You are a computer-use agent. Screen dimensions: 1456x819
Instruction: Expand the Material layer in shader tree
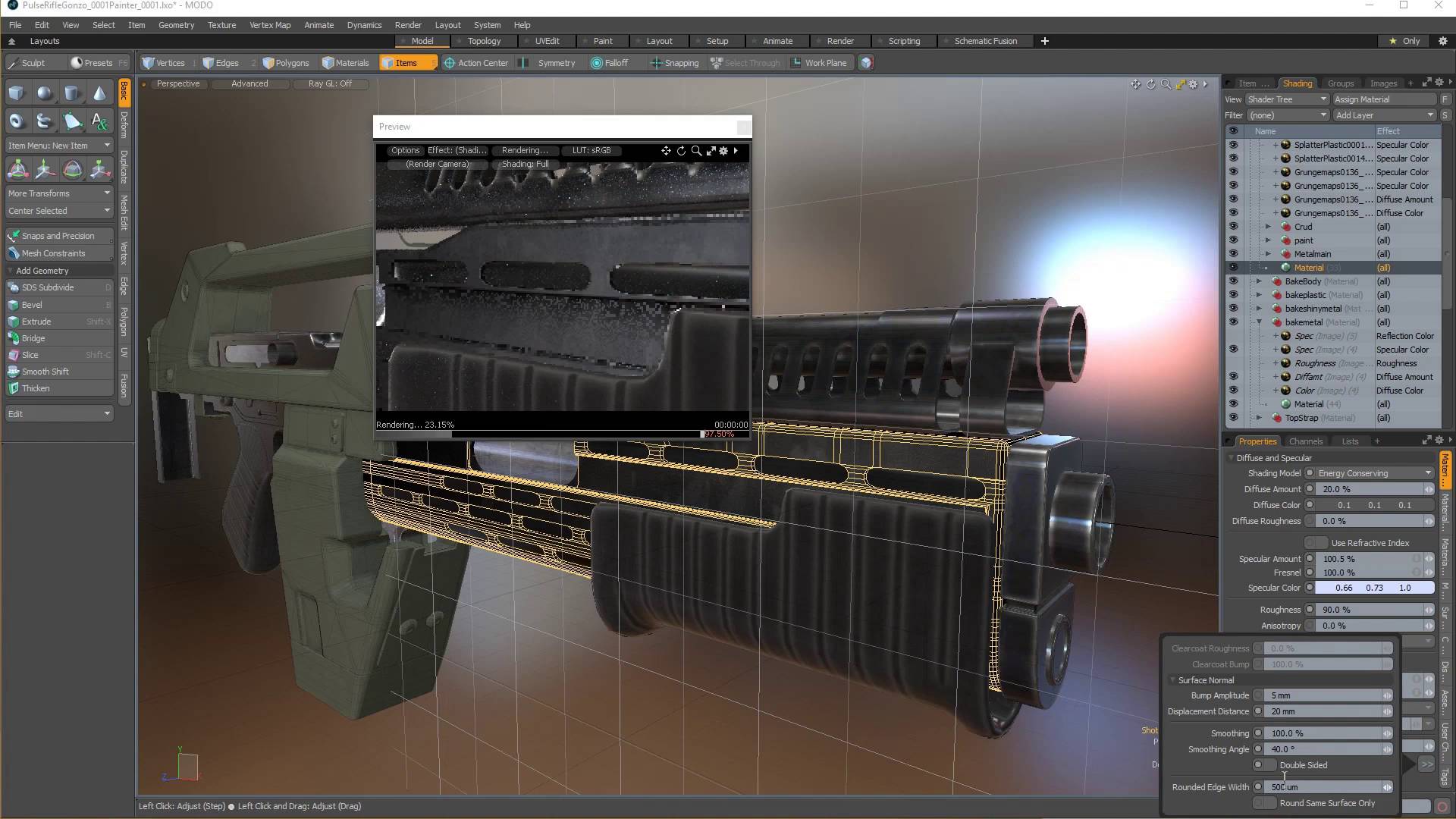(x=1261, y=267)
